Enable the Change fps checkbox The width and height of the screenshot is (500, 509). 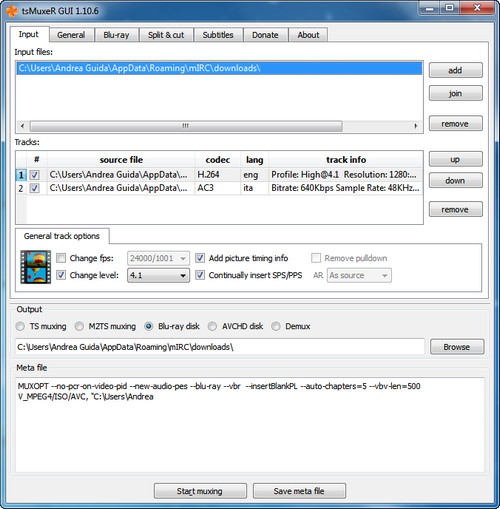61,258
